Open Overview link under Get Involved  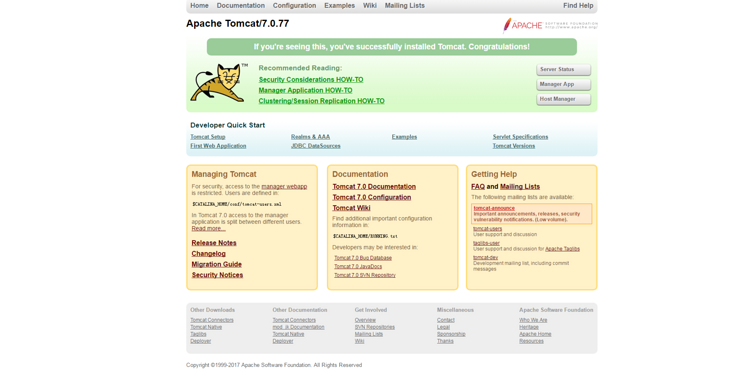tap(365, 320)
